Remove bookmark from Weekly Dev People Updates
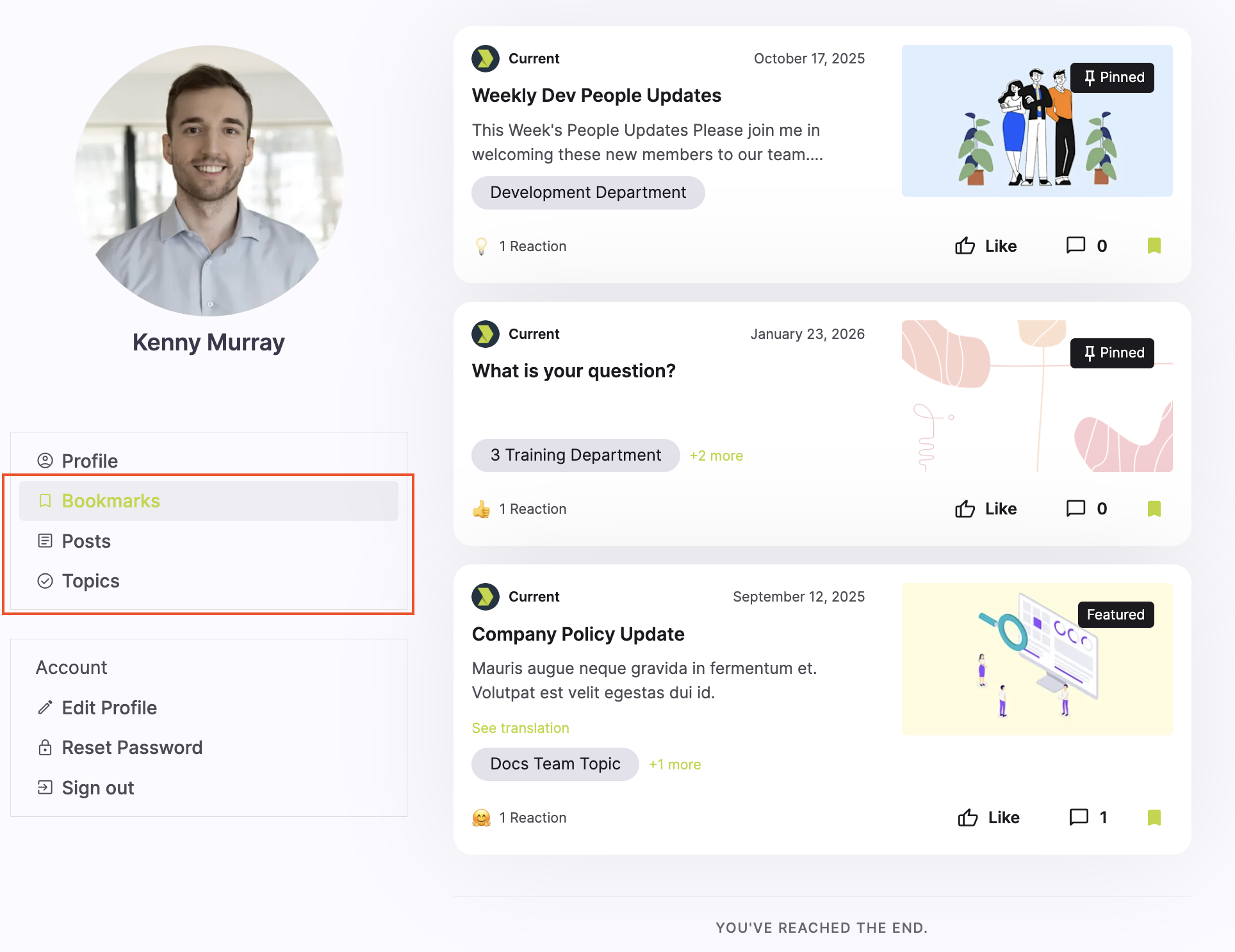 point(1154,246)
